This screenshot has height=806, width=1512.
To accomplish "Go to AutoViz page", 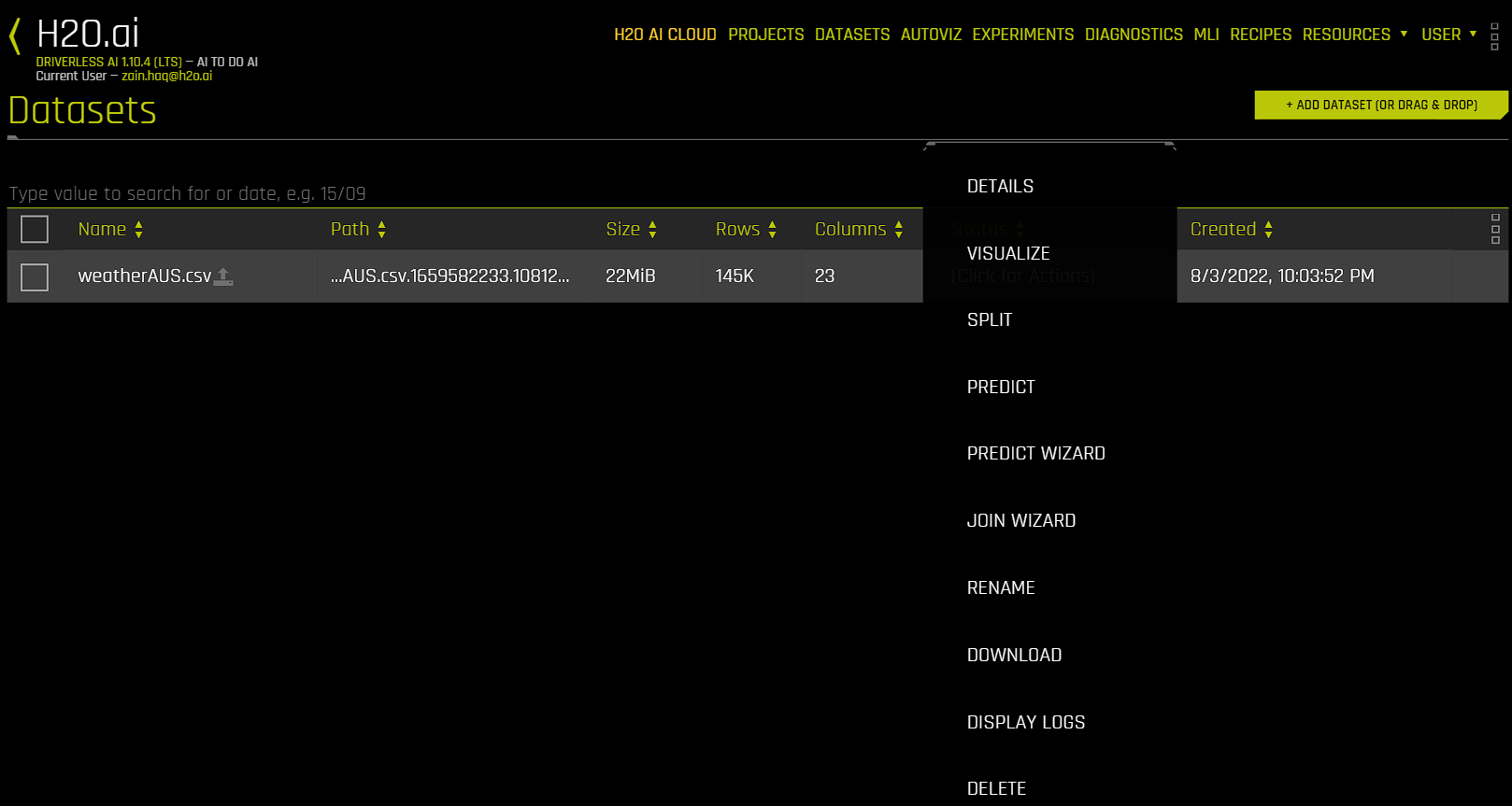I will 931,35.
